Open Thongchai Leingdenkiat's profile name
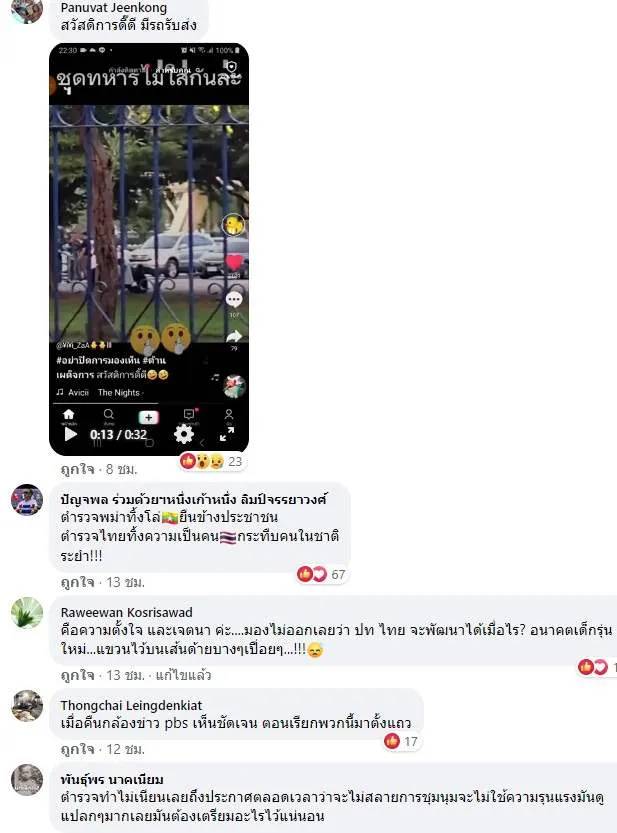This screenshot has height=833, width=617. (x=131, y=705)
